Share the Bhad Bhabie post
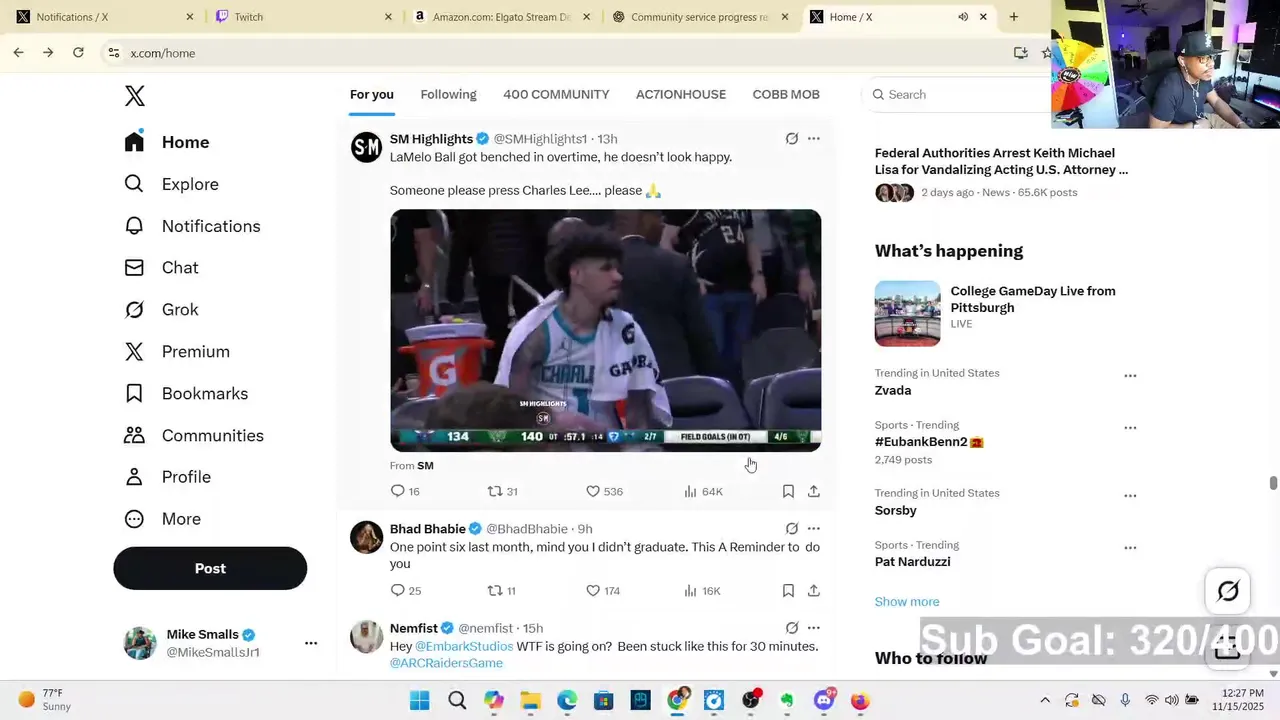This screenshot has width=1280, height=720. point(814,591)
